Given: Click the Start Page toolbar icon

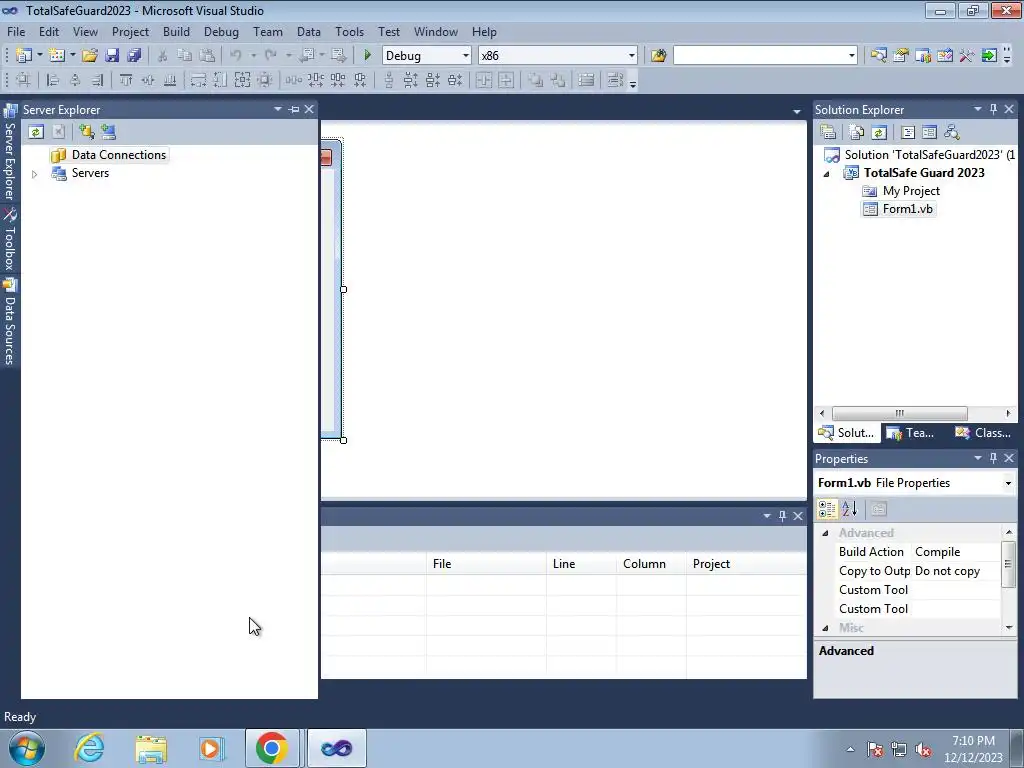Looking at the screenshot, I should pyautogui.click(x=989, y=56).
